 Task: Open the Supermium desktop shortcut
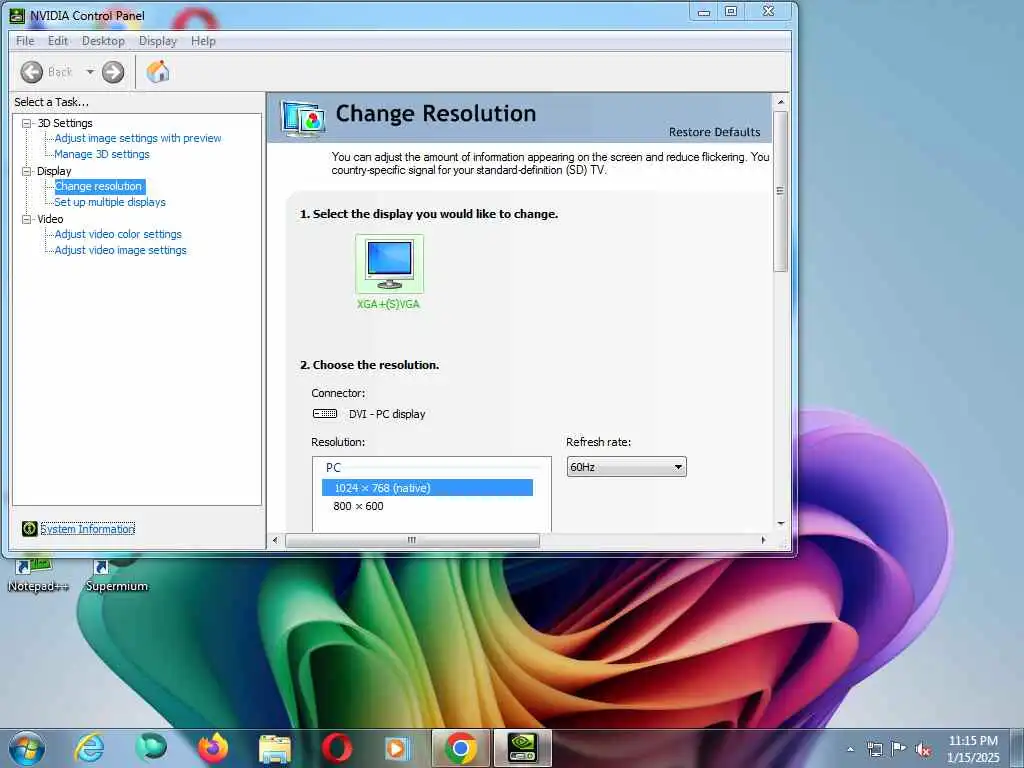coord(117,575)
